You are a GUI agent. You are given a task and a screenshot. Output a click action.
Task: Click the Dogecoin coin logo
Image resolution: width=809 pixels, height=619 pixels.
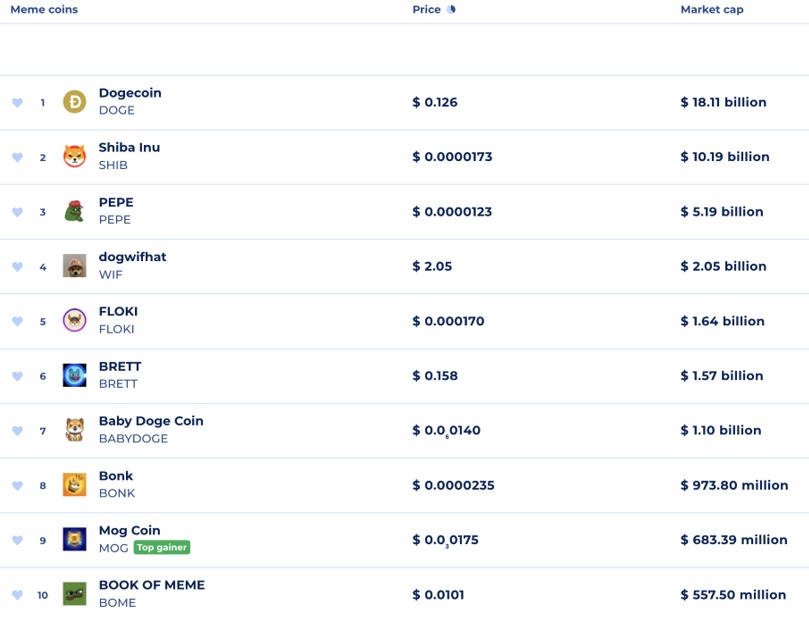[x=75, y=102]
